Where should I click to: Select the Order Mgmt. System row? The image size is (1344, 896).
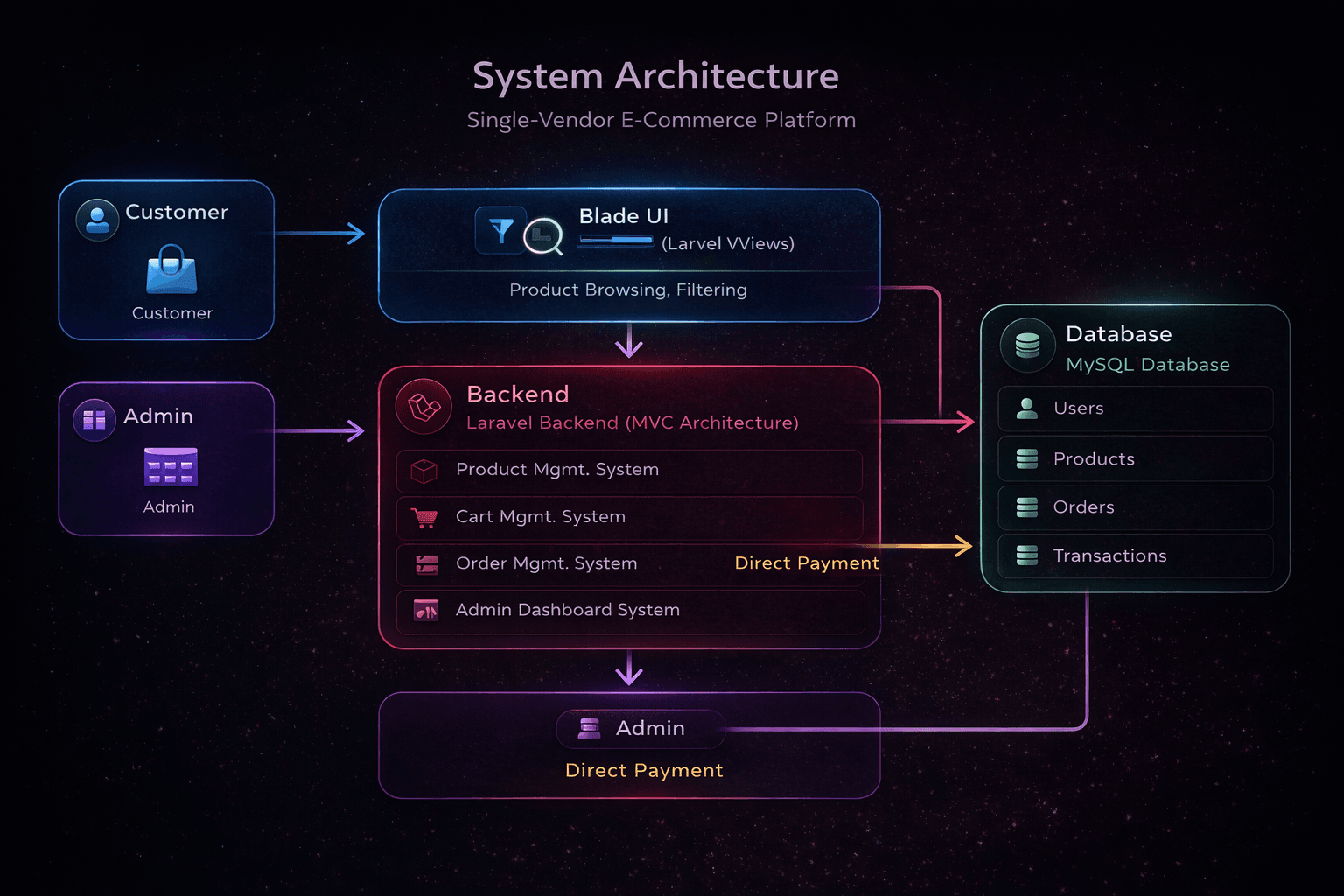(x=629, y=564)
